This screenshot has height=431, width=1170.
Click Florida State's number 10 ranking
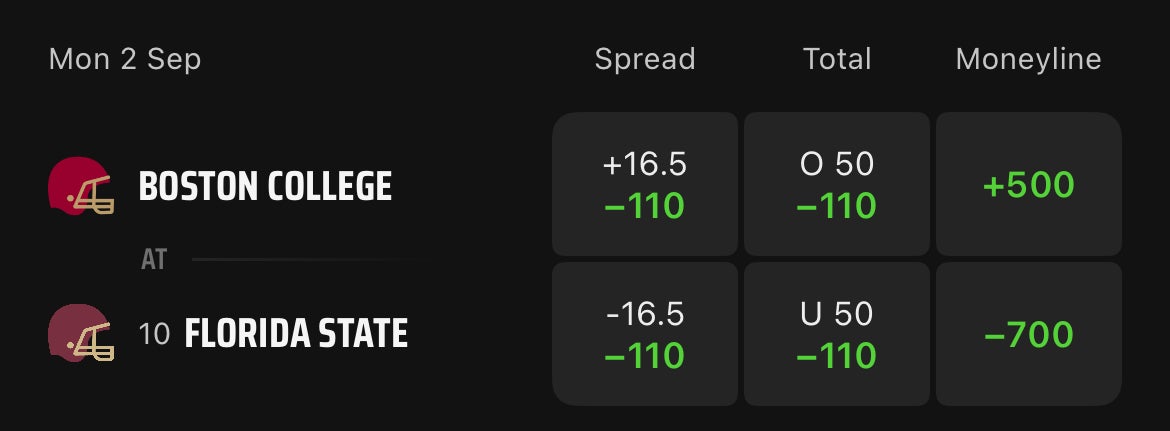pos(155,334)
